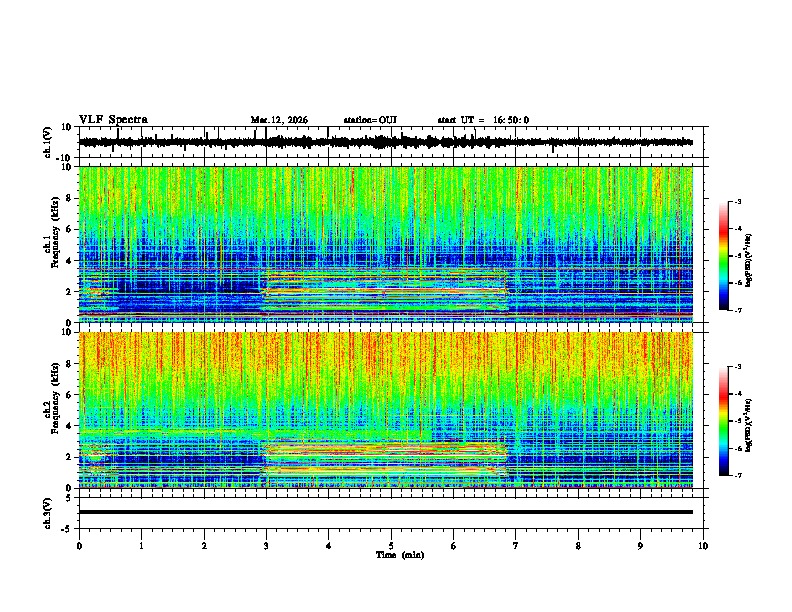Click the "Time (min)" axis label
Screen dimensions: 792x612
(x=400, y=555)
